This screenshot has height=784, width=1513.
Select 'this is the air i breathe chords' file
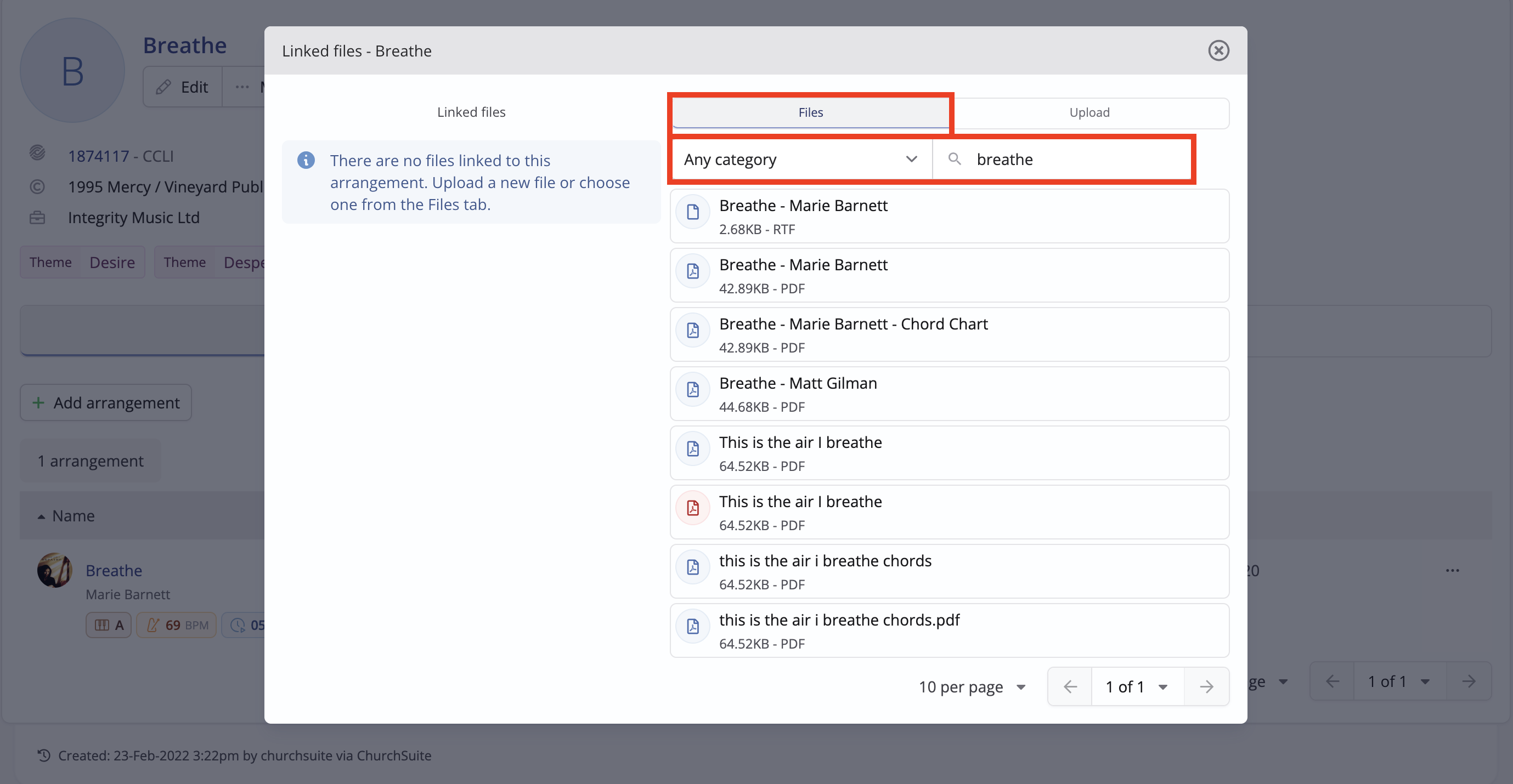tap(949, 572)
